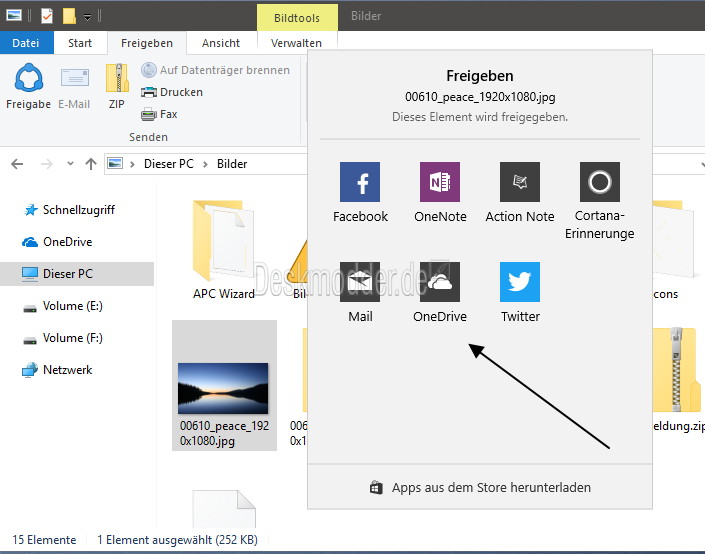Click the Freigabe ribbon button
The image size is (705, 554).
point(28,86)
